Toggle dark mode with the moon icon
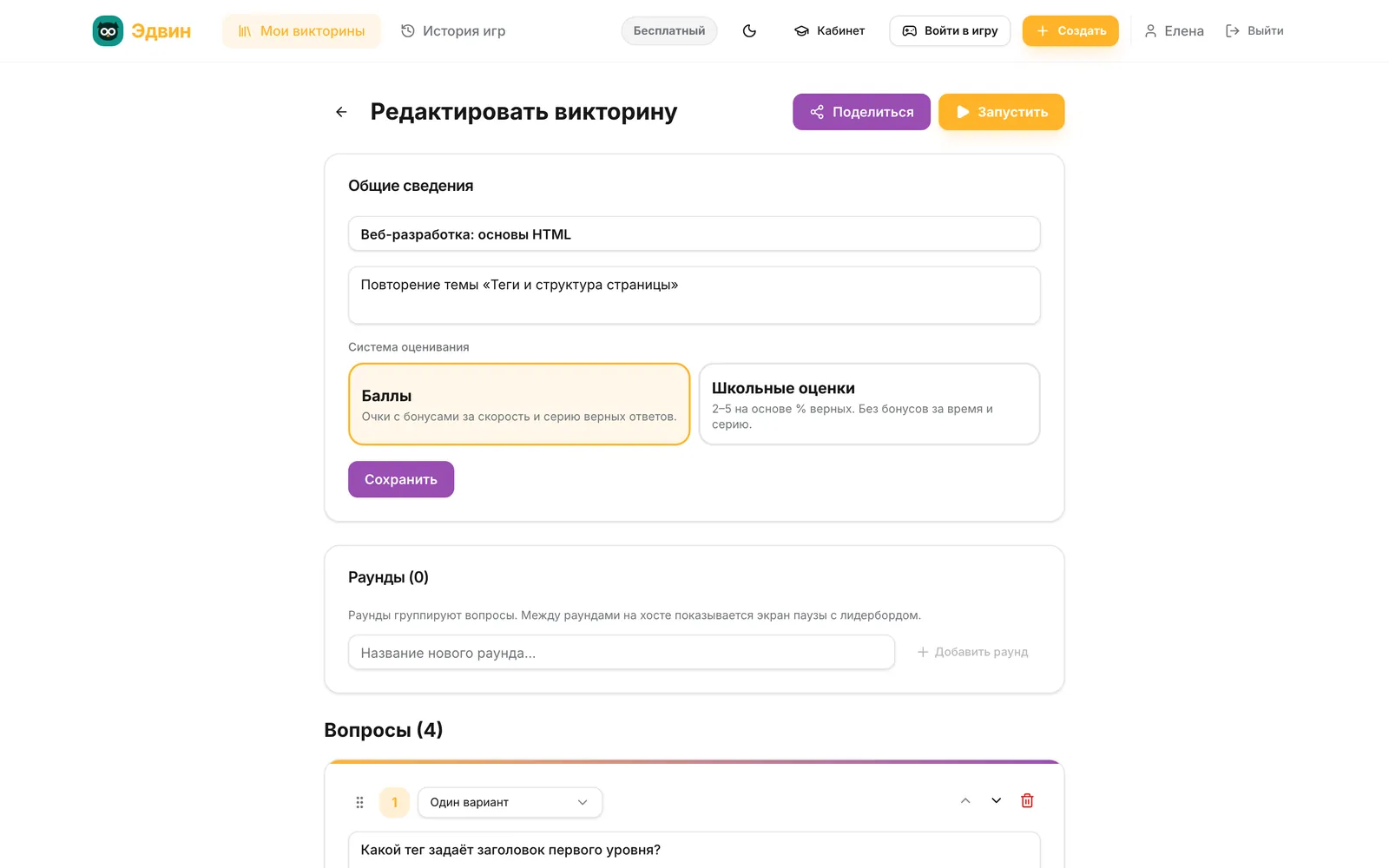The height and width of the screenshot is (868, 1389). click(x=750, y=31)
